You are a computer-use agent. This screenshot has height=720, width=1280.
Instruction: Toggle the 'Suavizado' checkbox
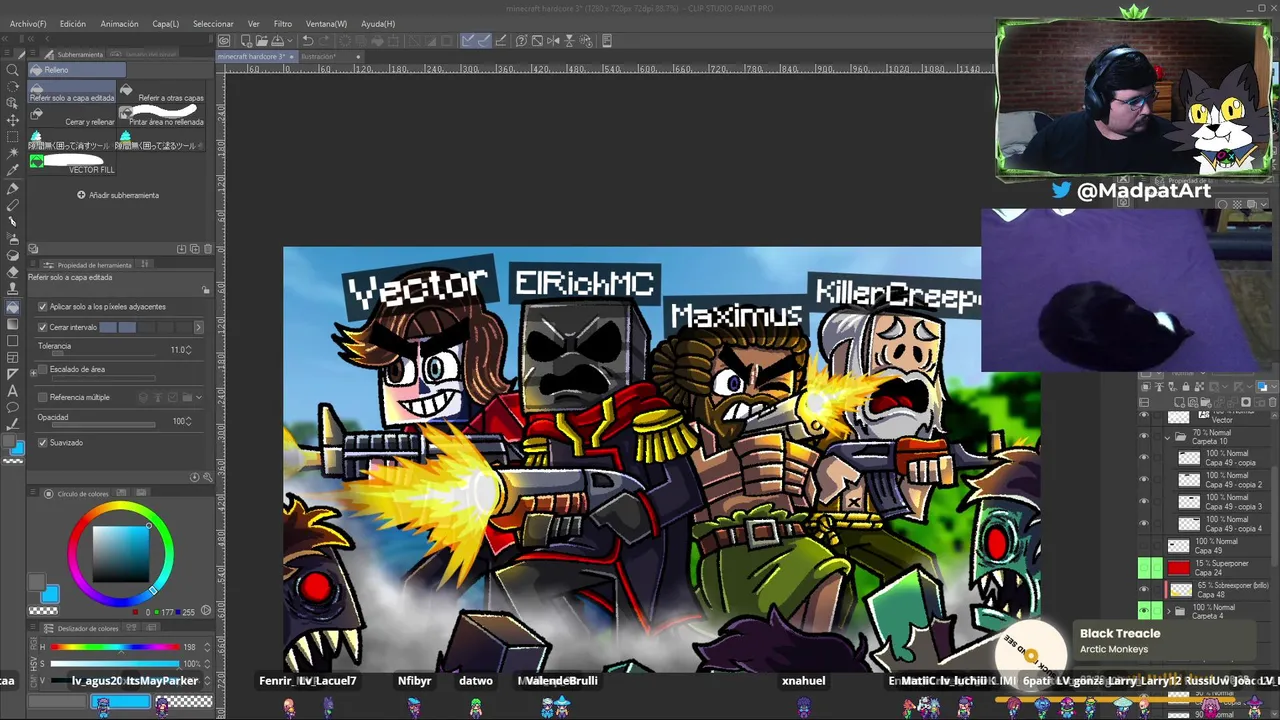42,443
